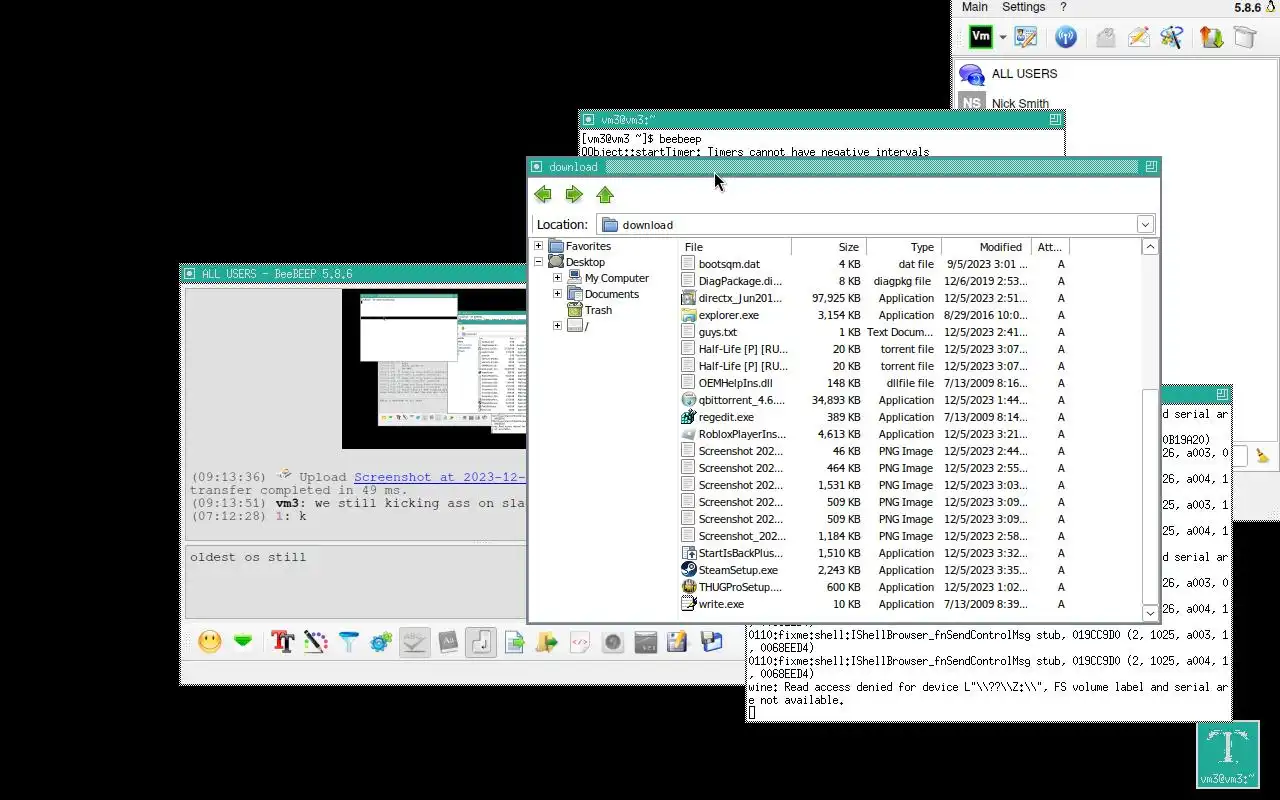Click the screenshot thumbnail in the chat window
The image size is (1280, 800).
click(x=434, y=368)
